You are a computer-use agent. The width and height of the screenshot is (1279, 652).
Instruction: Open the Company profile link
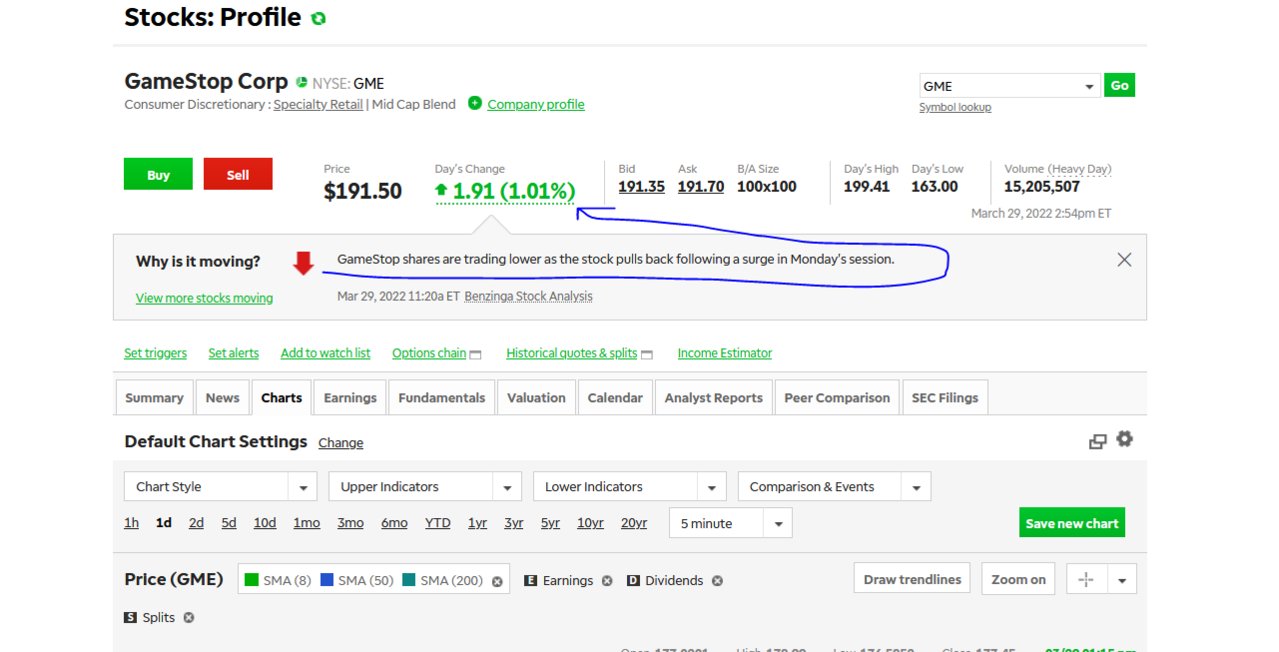coord(536,104)
